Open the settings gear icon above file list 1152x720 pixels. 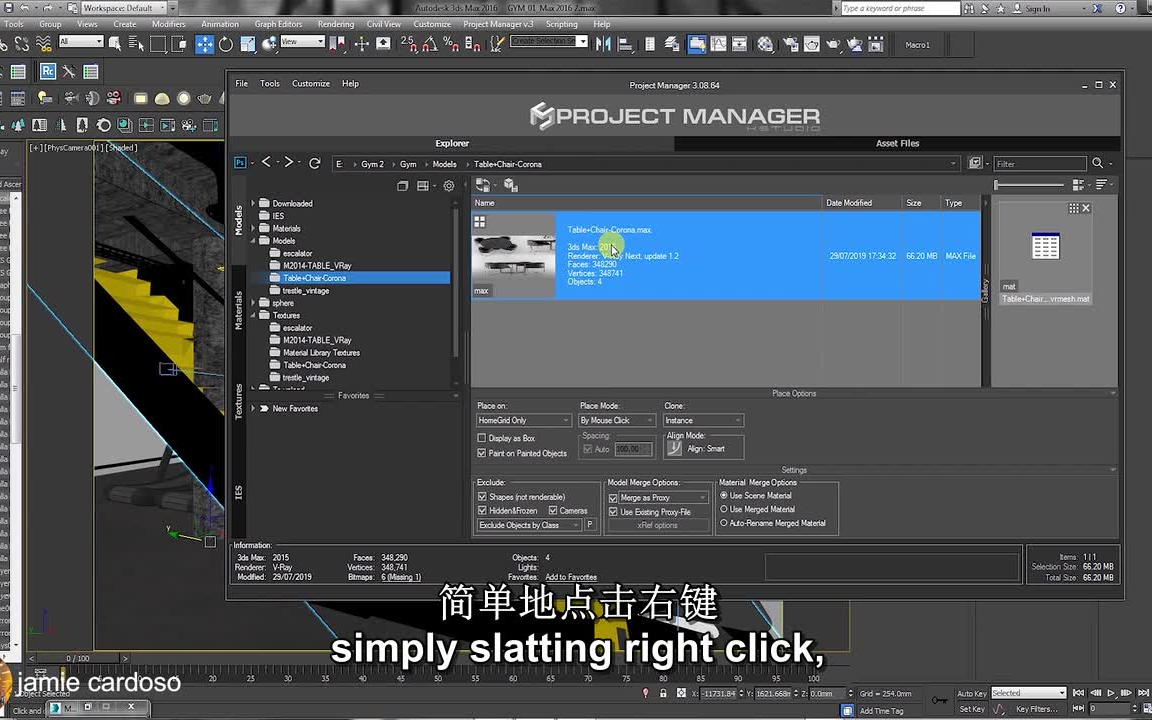tap(448, 185)
